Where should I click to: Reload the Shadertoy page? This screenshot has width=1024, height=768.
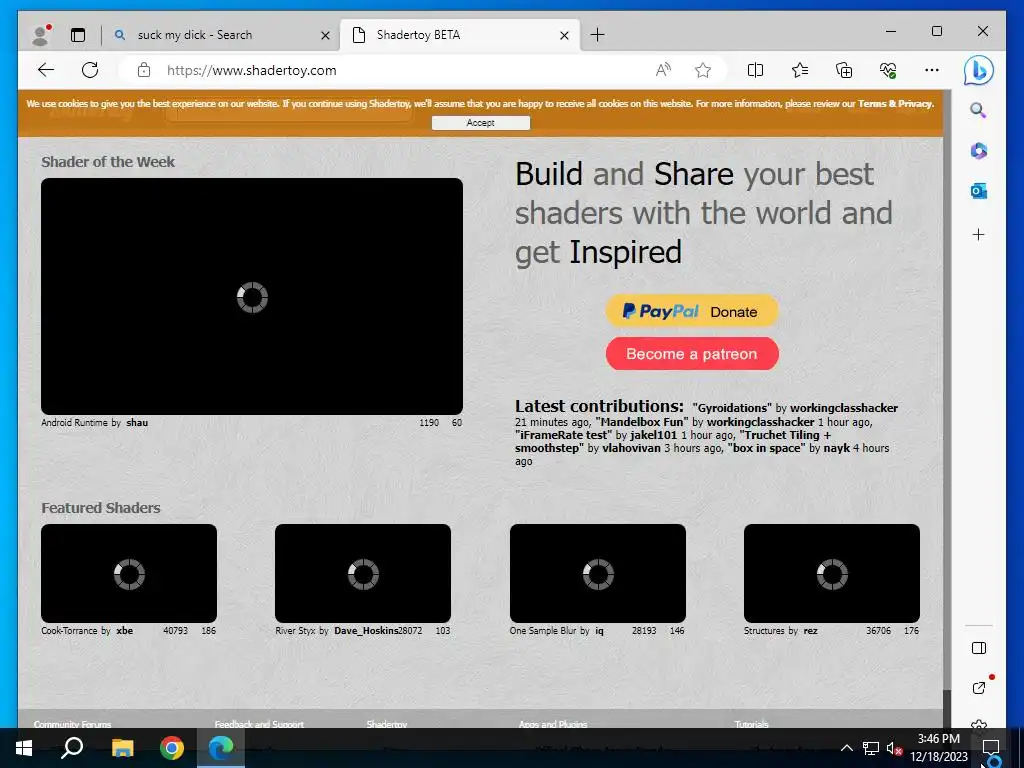tap(90, 70)
